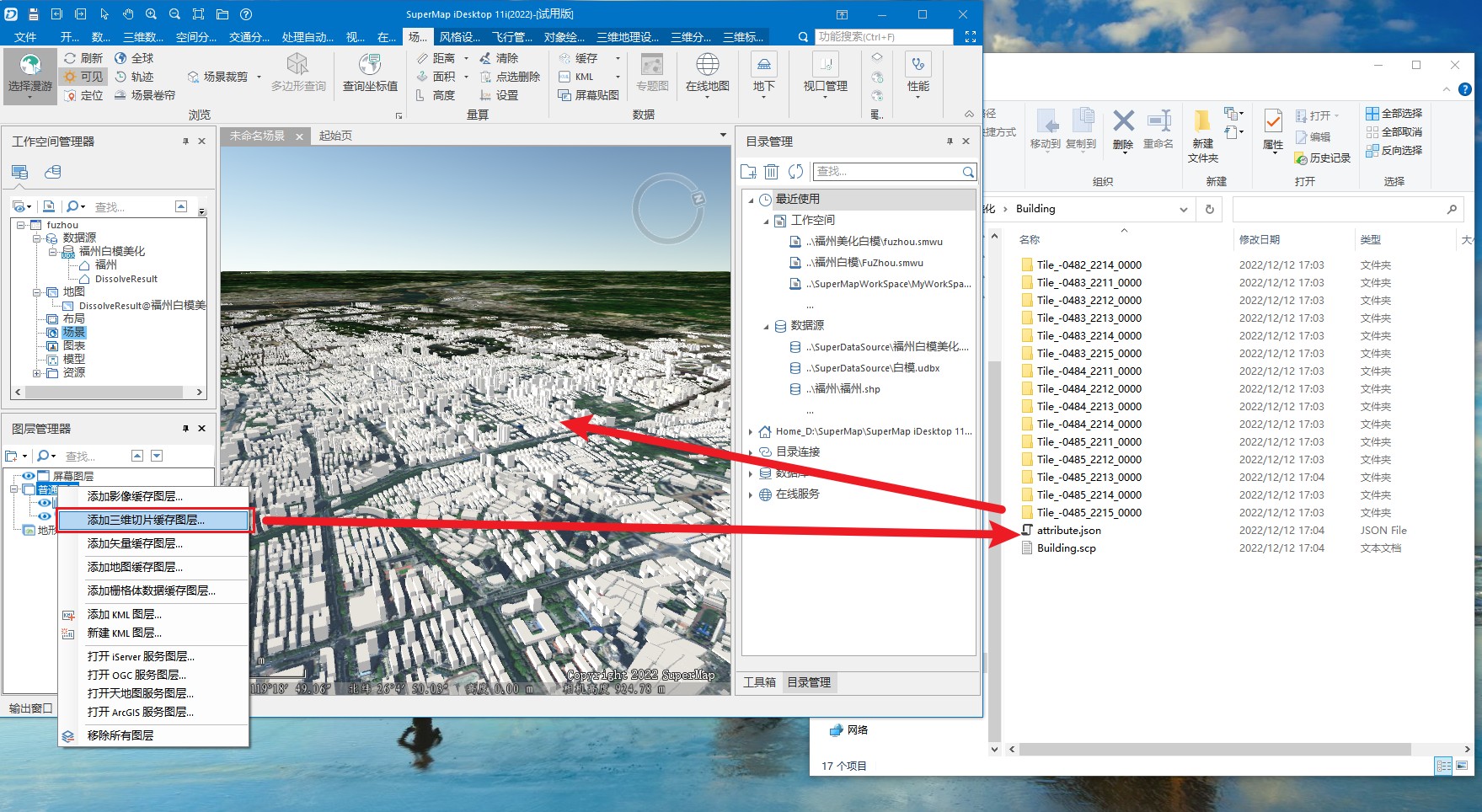The width and height of the screenshot is (1482, 812).
Task: Click the refresh icon in 目录管理 panel
Action: [795, 172]
